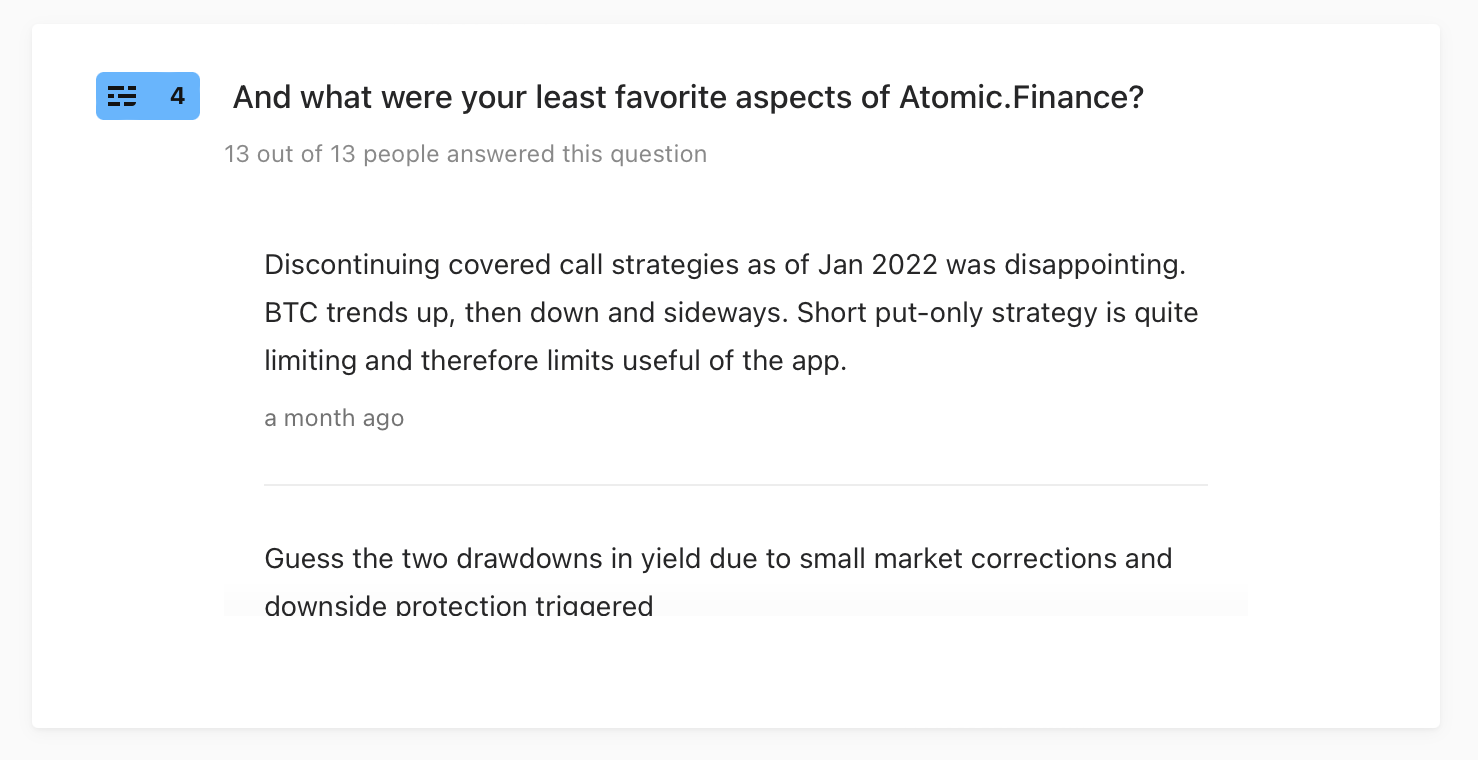Image resolution: width=1478 pixels, height=760 pixels.
Task: Click the 'downside protection triggered' line
Action: 459,605
